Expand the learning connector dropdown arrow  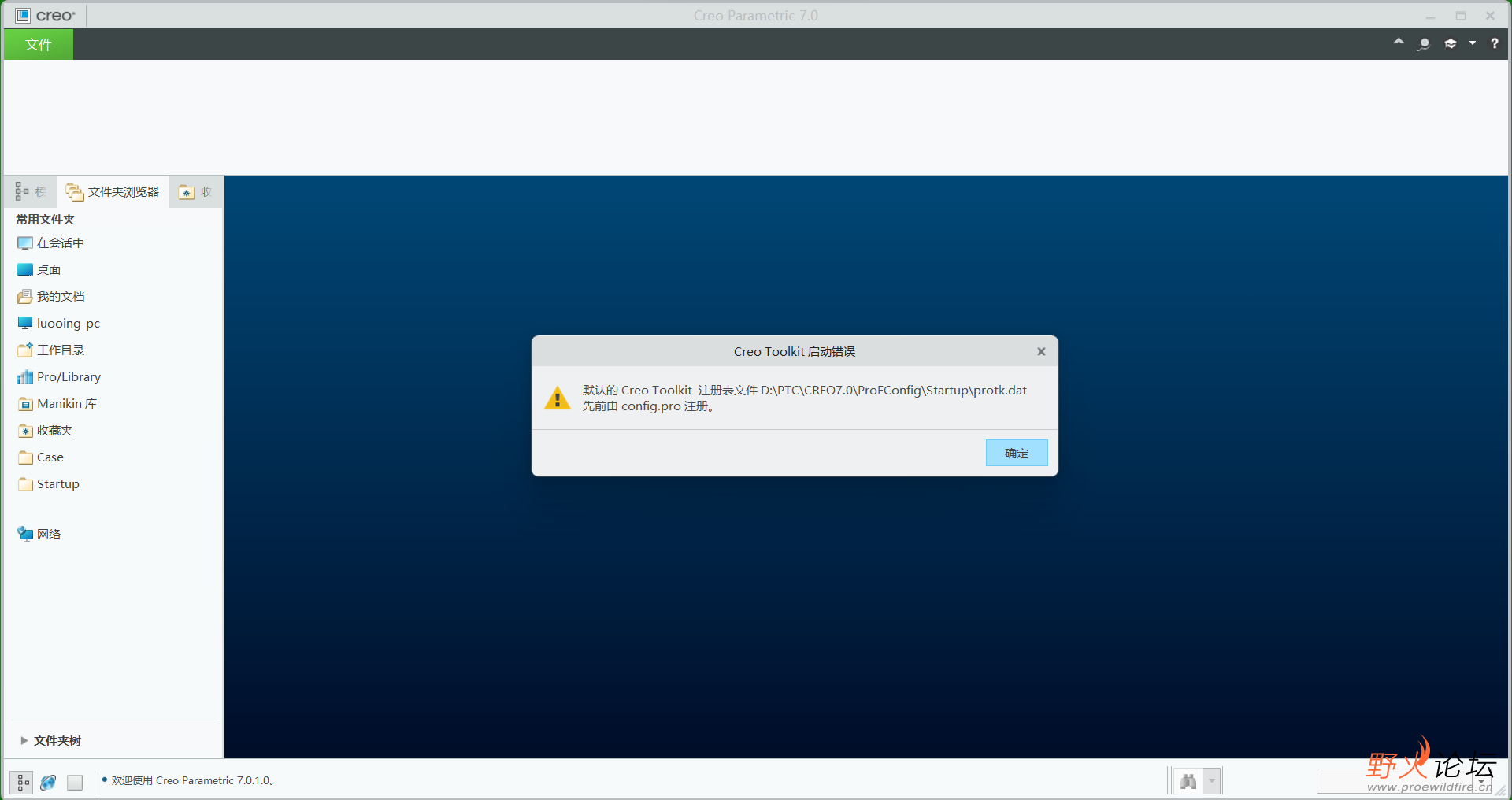(1473, 43)
